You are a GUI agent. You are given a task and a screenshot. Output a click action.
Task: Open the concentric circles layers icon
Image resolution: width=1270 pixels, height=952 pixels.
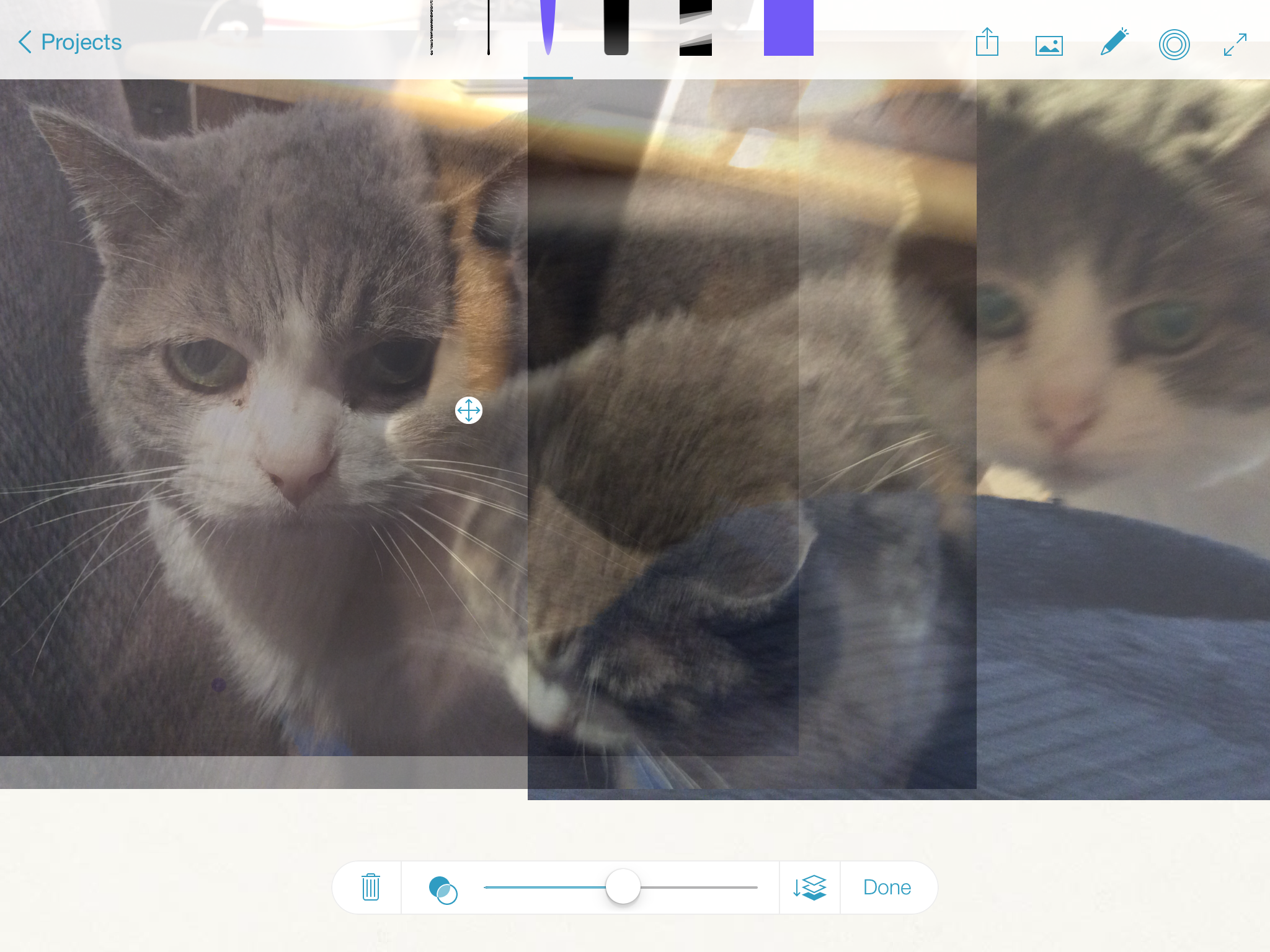tap(1175, 45)
